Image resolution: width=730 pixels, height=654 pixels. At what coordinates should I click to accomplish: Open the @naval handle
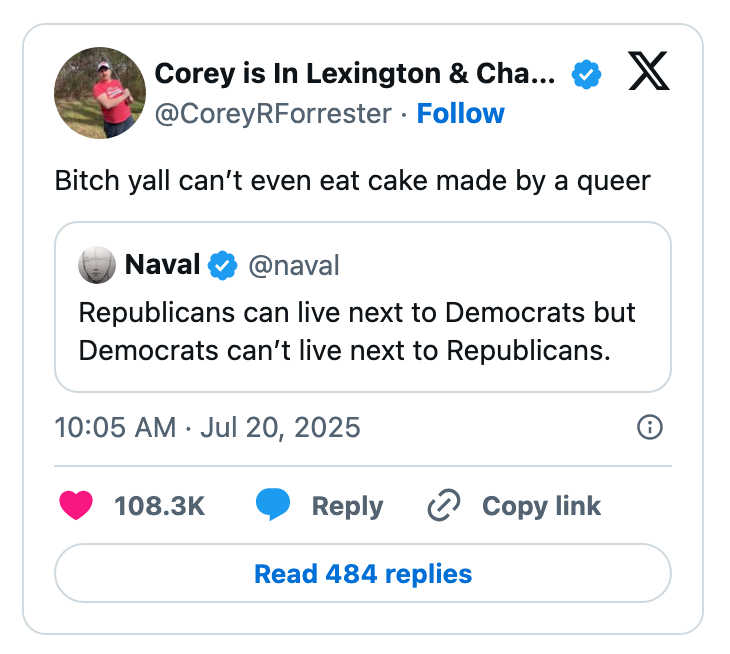[293, 265]
